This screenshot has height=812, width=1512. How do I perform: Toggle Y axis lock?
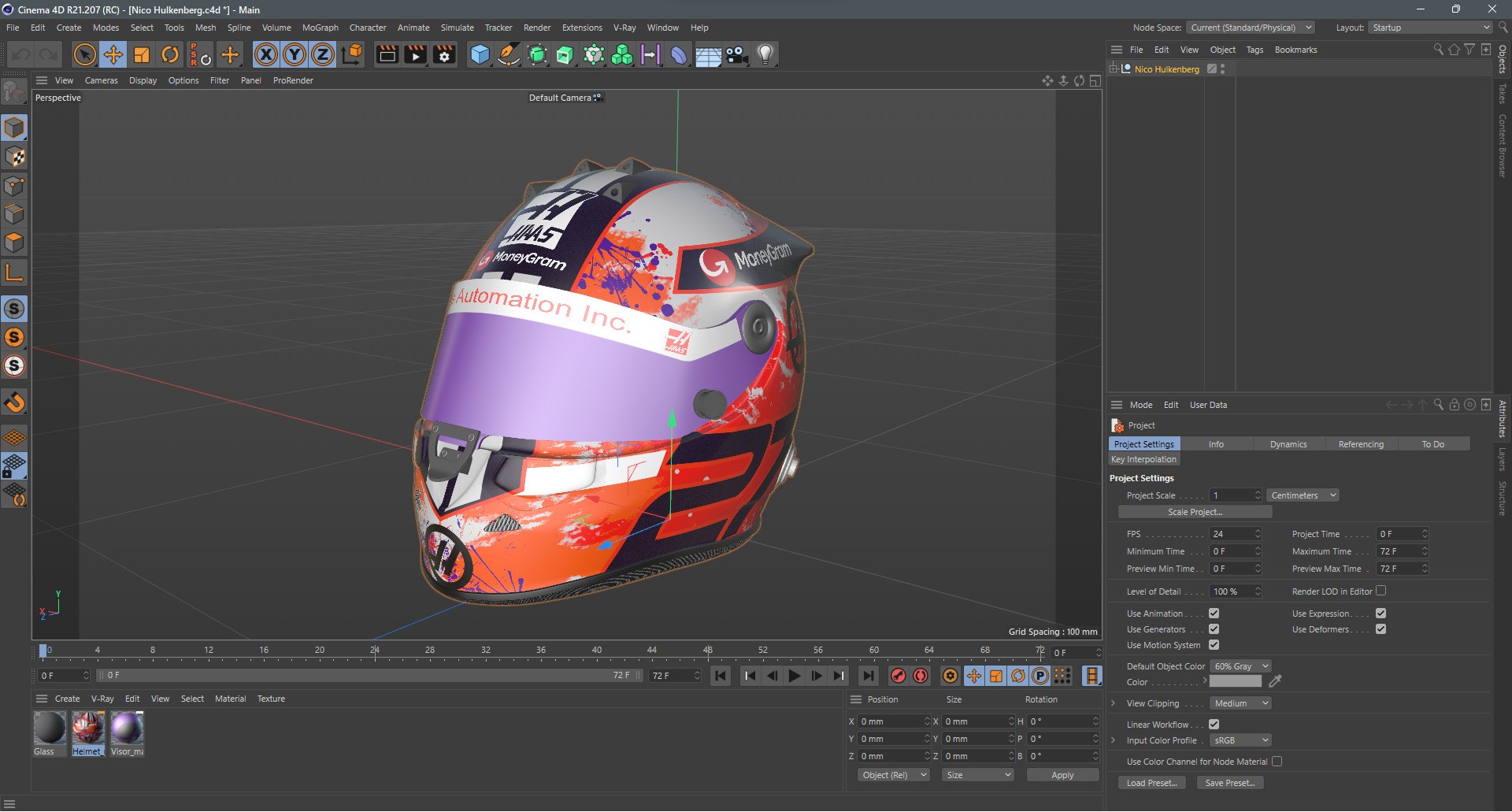coord(295,54)
